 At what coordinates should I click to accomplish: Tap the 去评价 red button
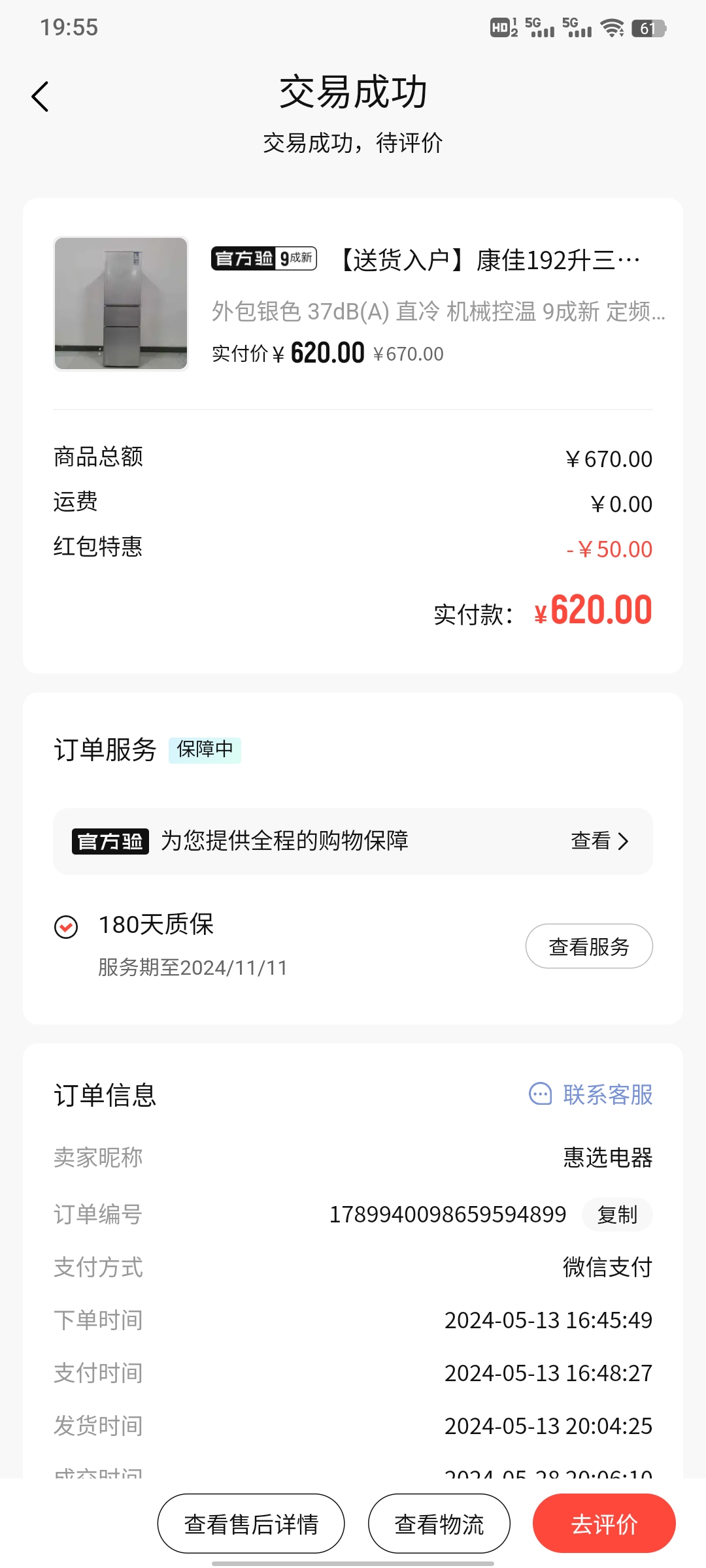(604, 1524)
